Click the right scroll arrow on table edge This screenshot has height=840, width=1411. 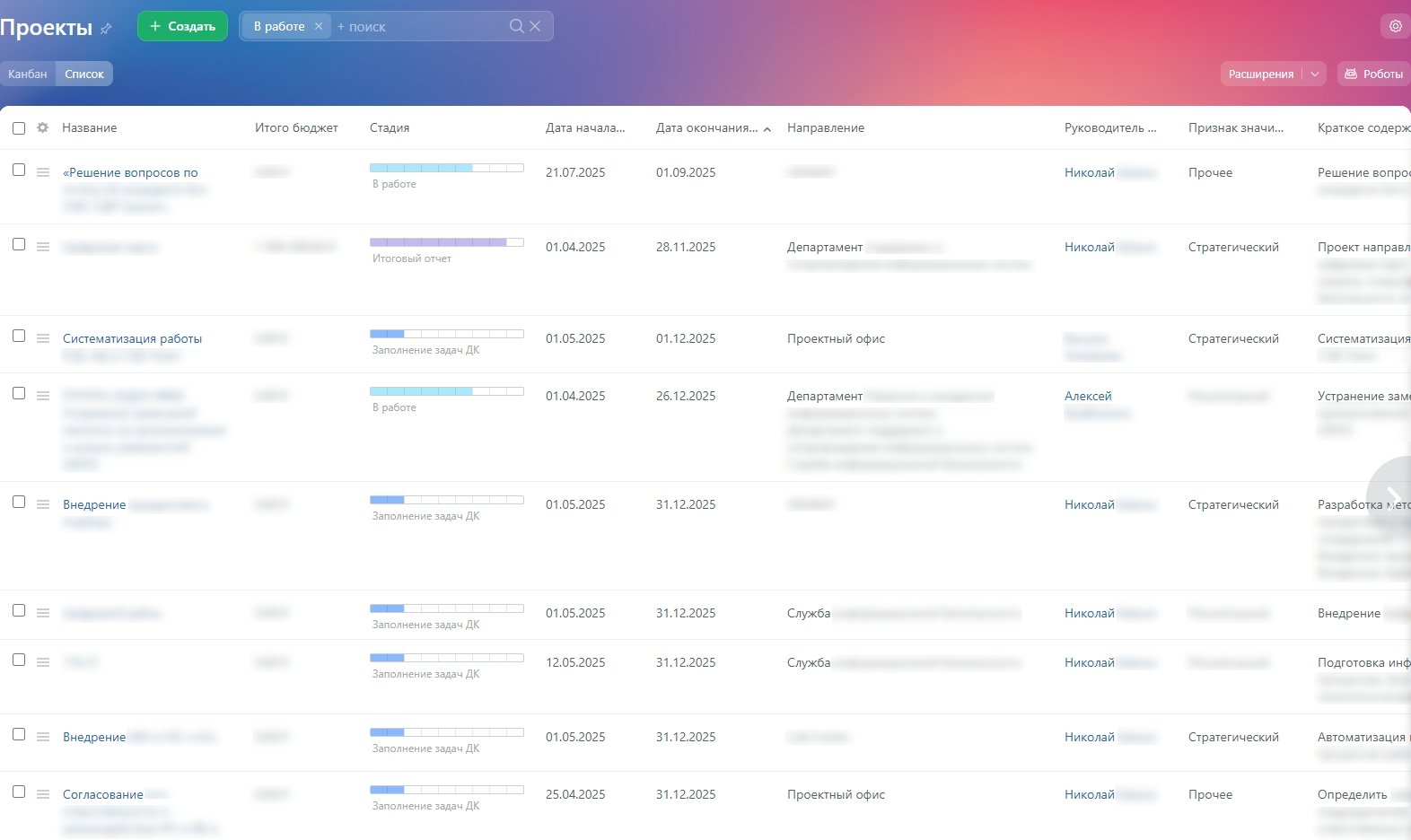click(x=1392, y=498)
